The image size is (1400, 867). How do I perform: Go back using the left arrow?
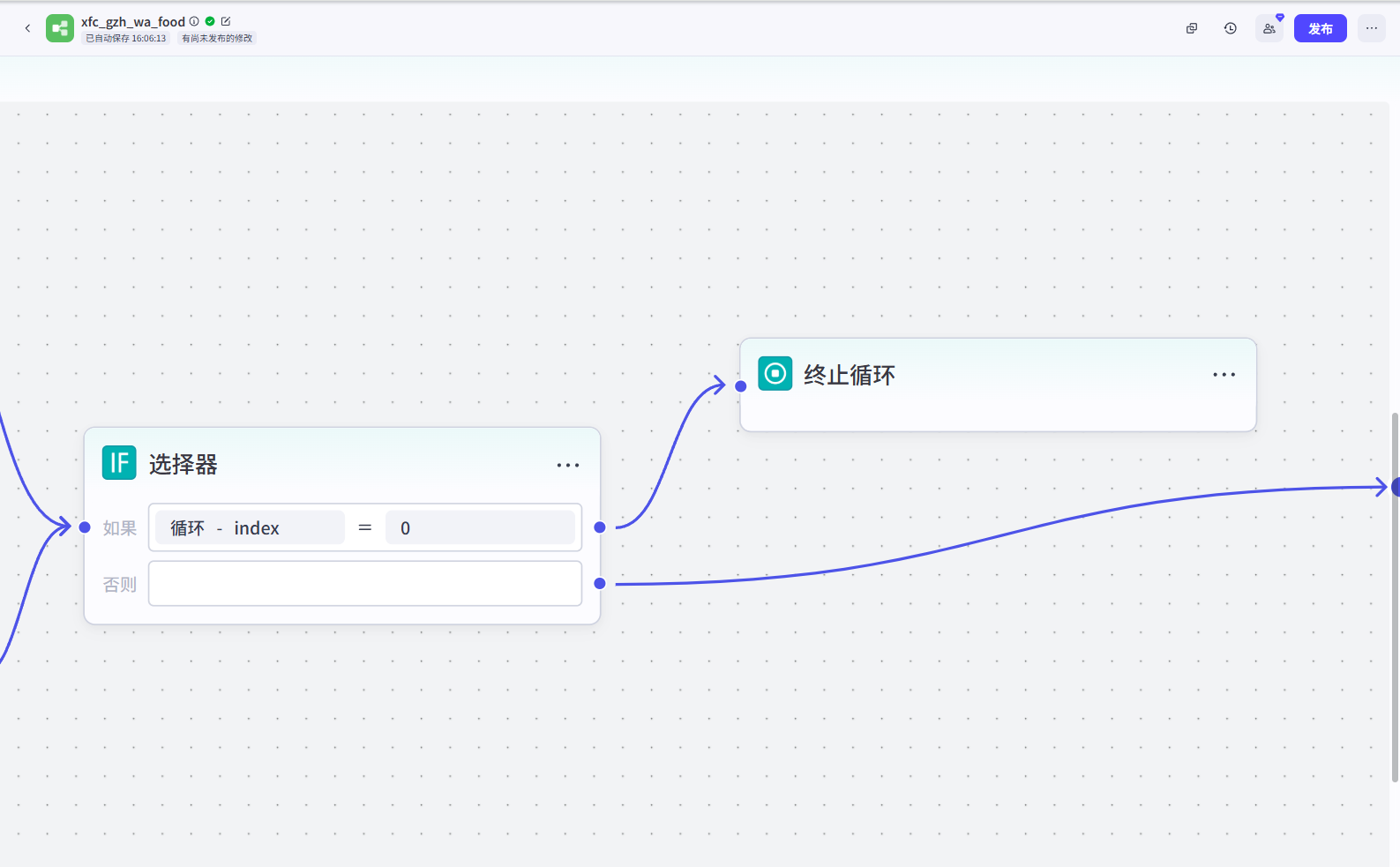(x=27, y=28)
